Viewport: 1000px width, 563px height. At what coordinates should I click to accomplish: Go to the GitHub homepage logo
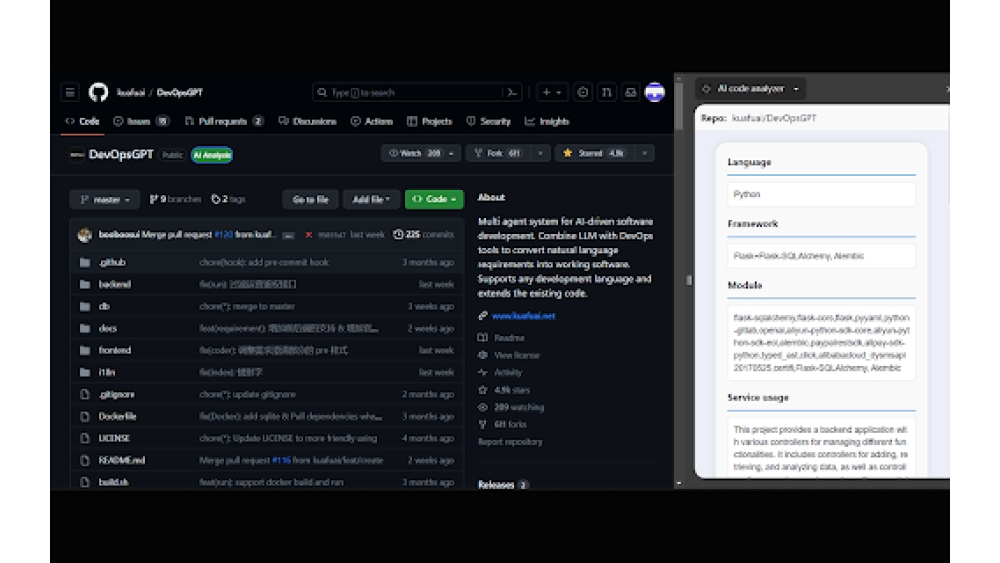pyautogui.click(x=98, y=92)
